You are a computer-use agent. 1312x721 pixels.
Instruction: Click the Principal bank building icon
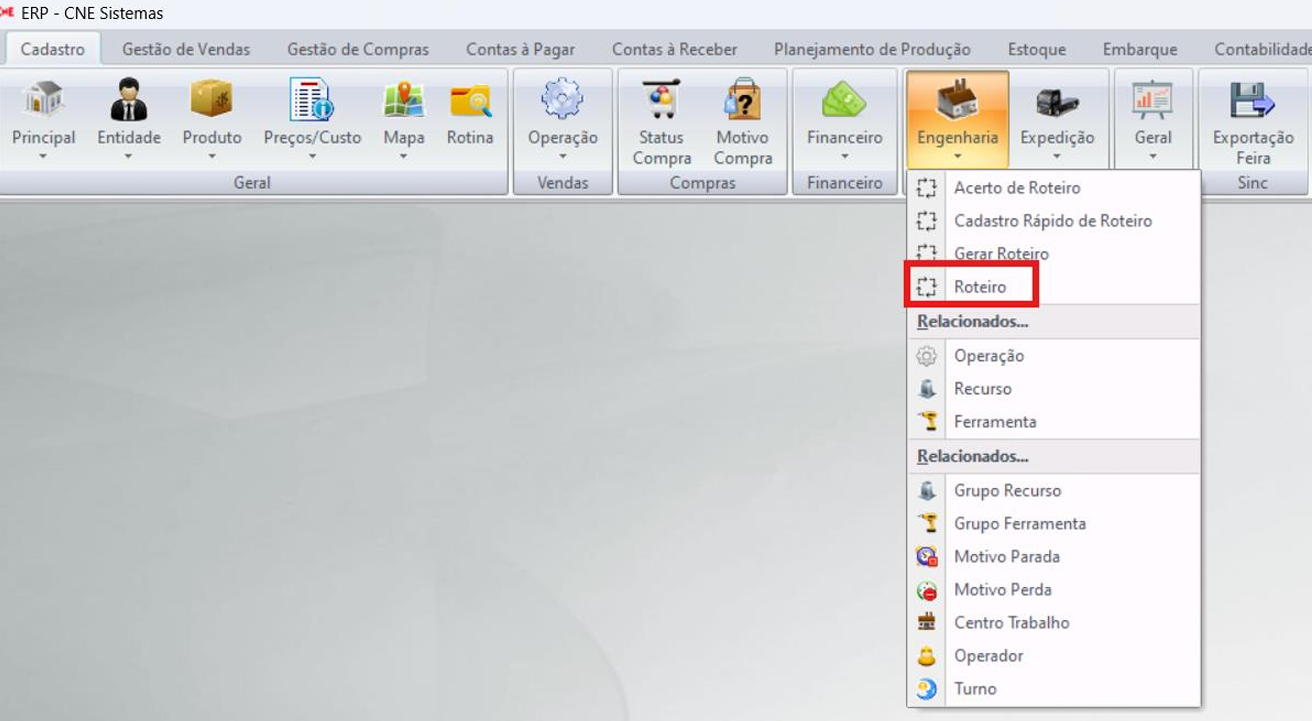[43, 100]
